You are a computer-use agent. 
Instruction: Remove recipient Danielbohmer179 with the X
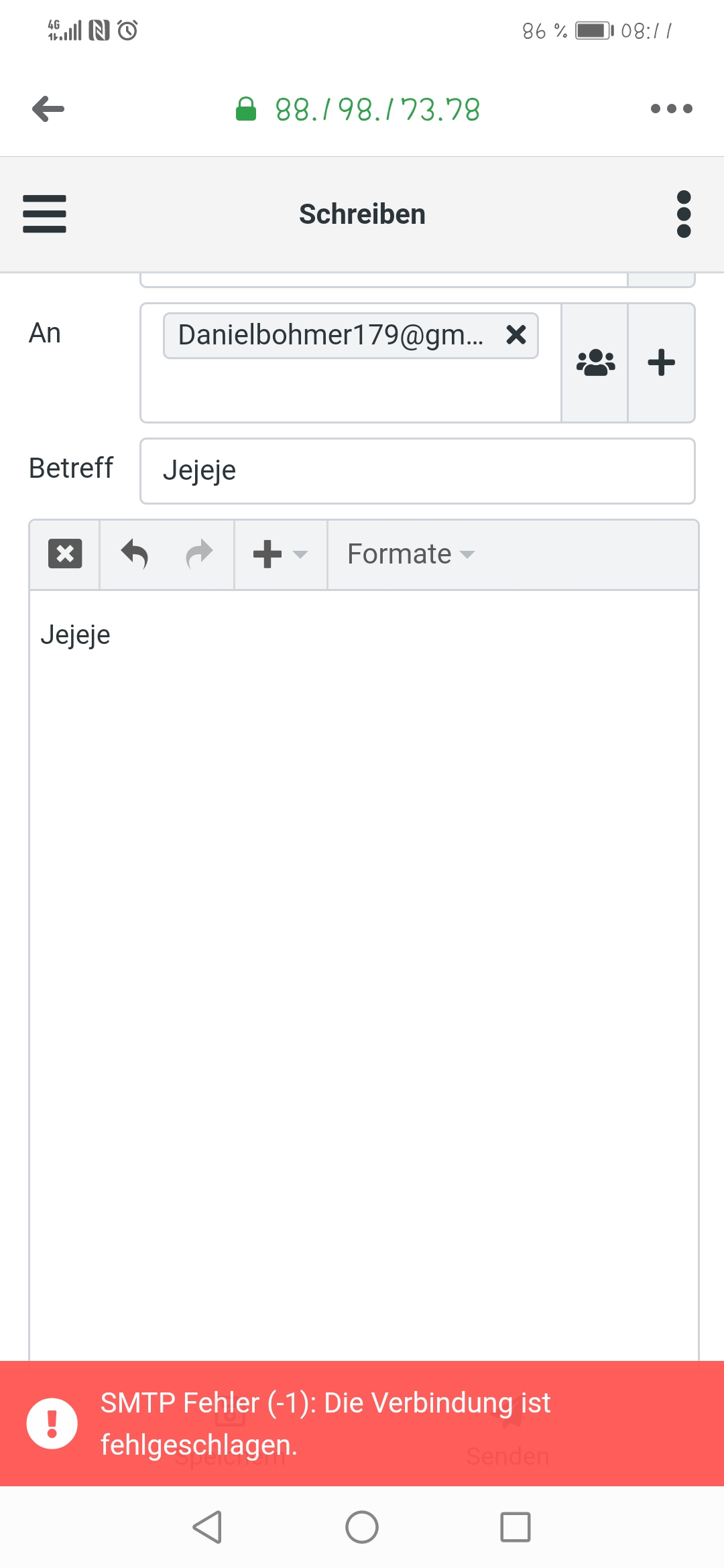pos(516,334)
